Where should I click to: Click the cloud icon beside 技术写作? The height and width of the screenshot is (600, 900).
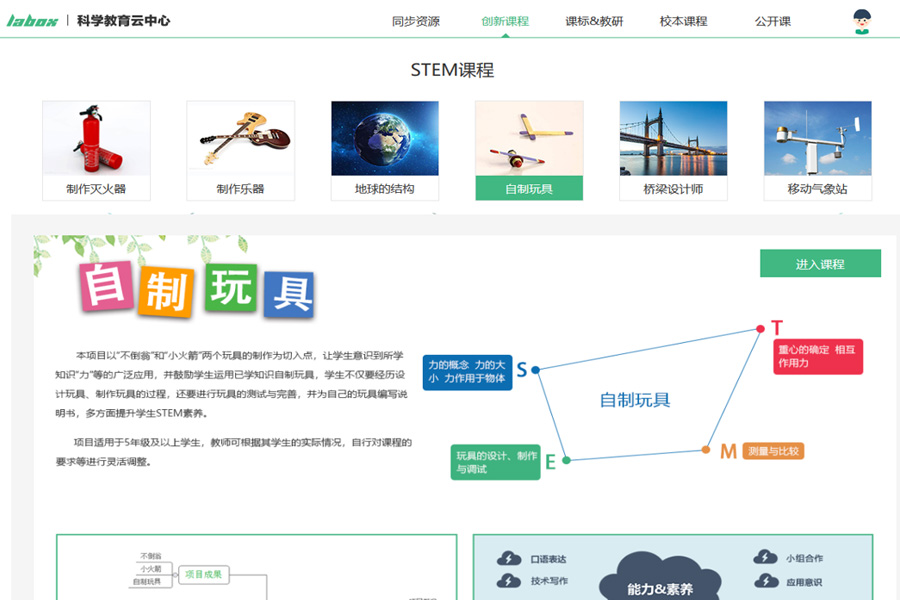[509, 580]
